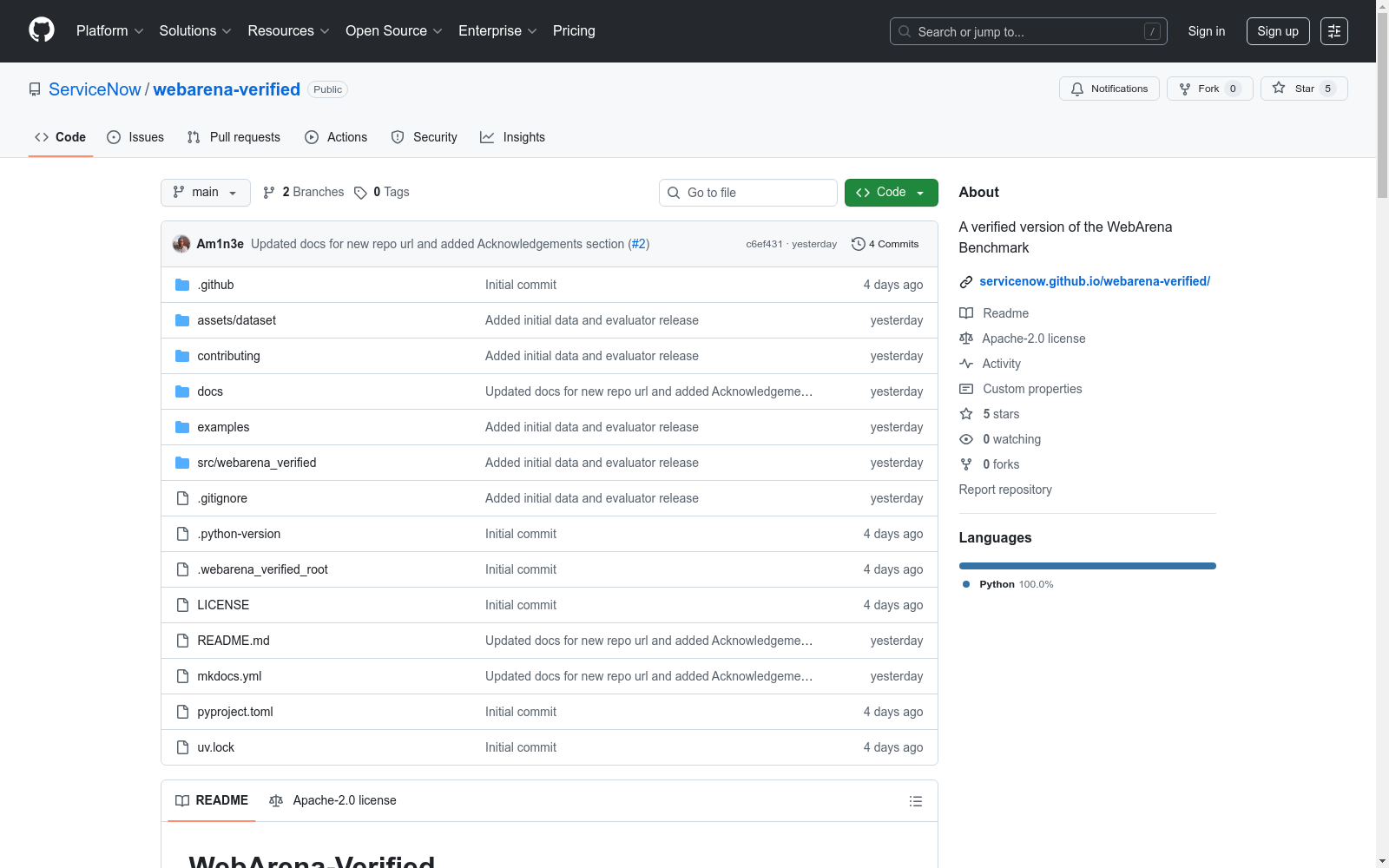The width and height of the screenshot is (1389, 868).
Task: Expand the Resources menu
Action: pyautogui.click(x=288, y=31)
